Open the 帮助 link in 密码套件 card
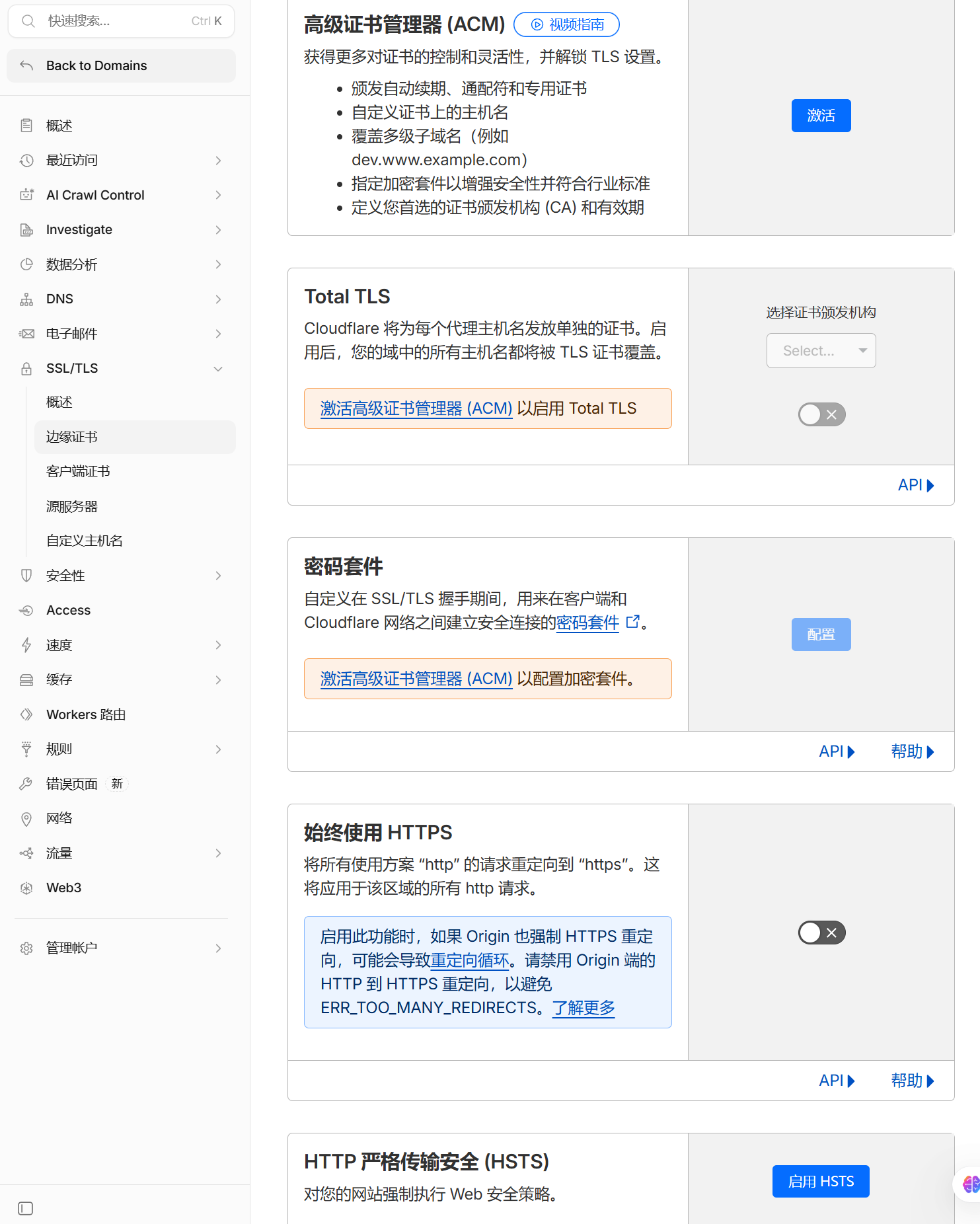The height and width of the screenshot is (1224, 980). [913, 751]
